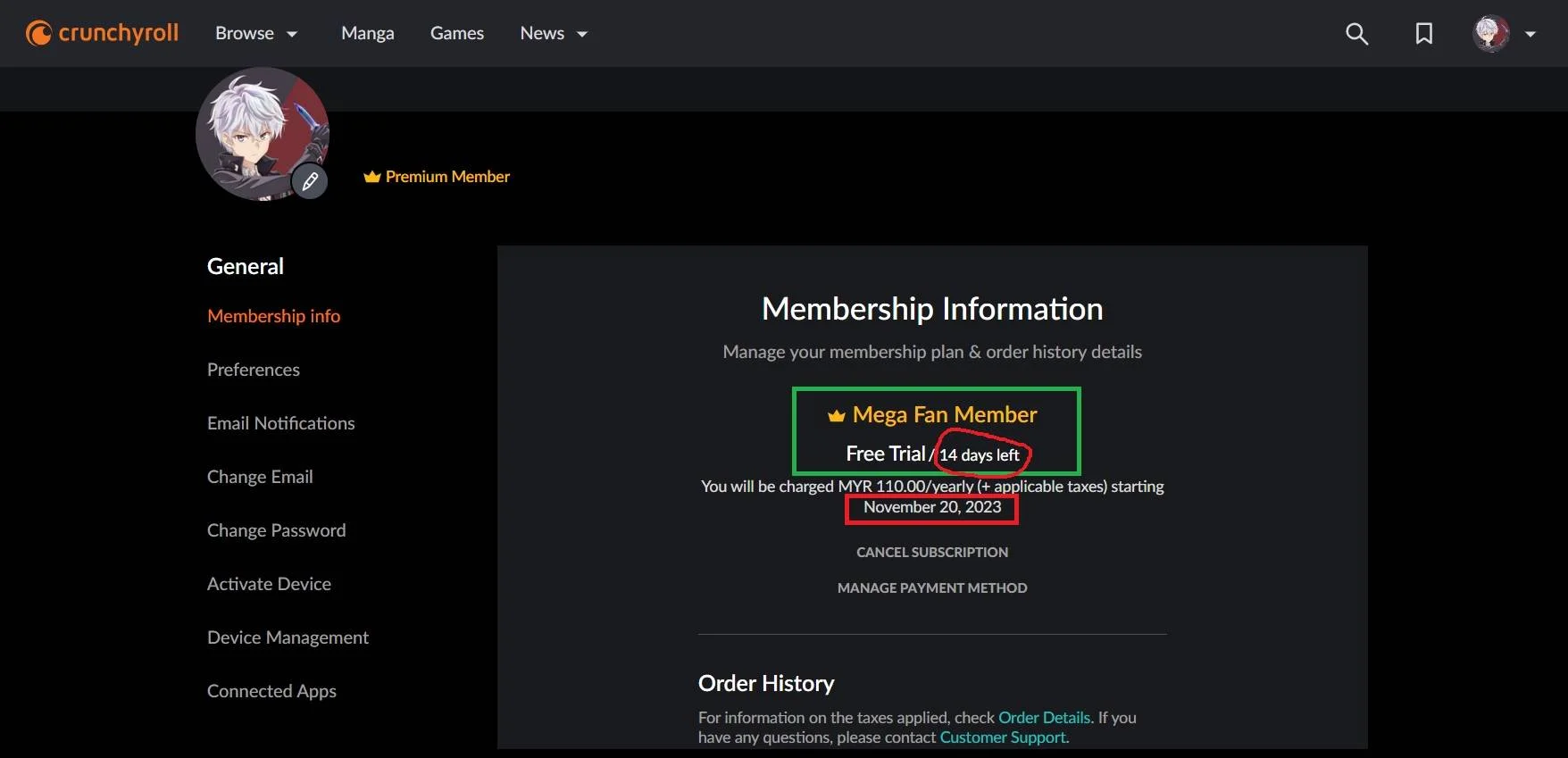Viewport: 1568px width, 758px height.
Task: Open the Games page
Action: coord(457,33)
